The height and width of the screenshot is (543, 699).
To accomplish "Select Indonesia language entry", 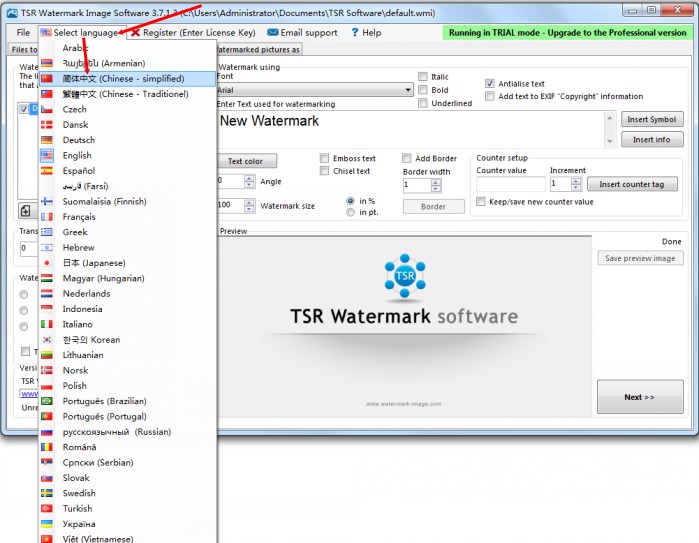I will pyautogui.click(x=127, y=309).
